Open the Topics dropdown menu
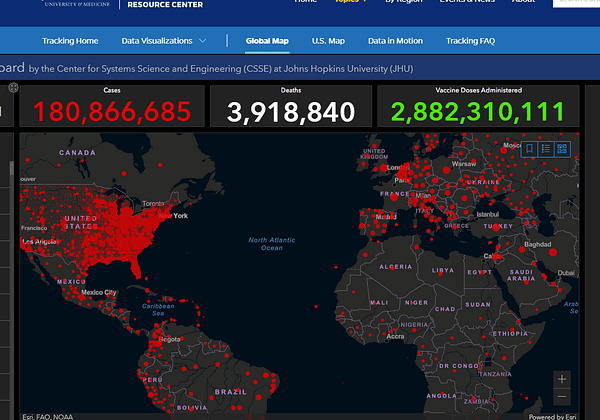This screenshot has height=420, width=600. click(349, 2)
